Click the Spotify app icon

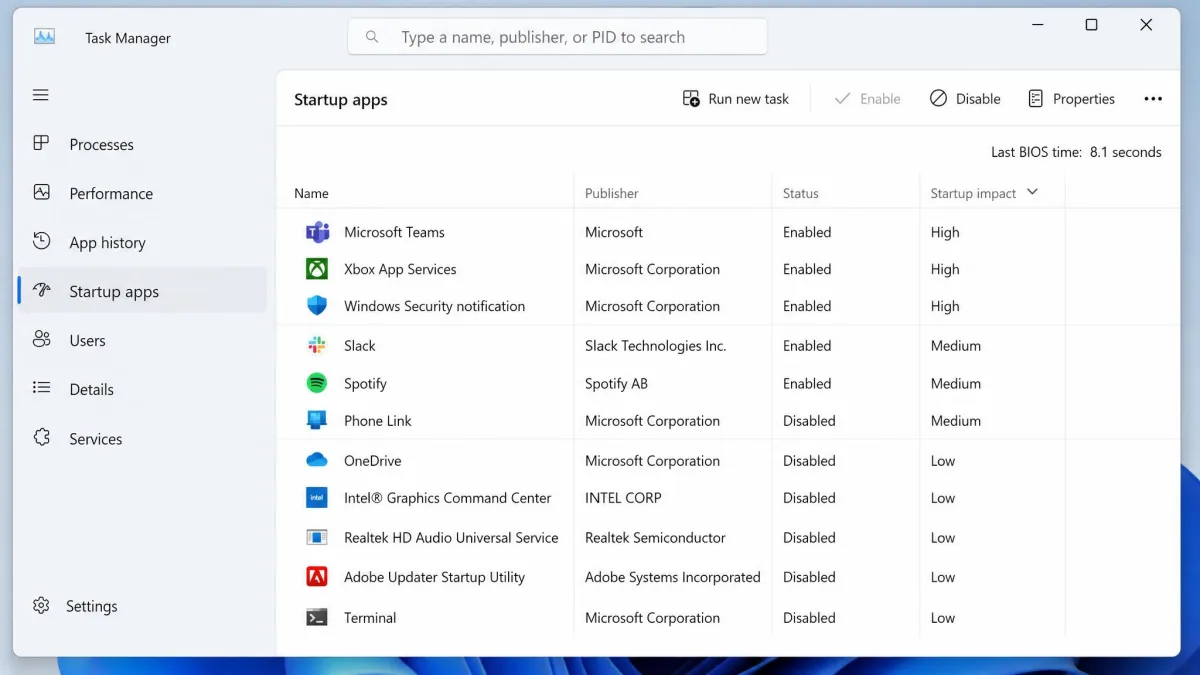317,383
